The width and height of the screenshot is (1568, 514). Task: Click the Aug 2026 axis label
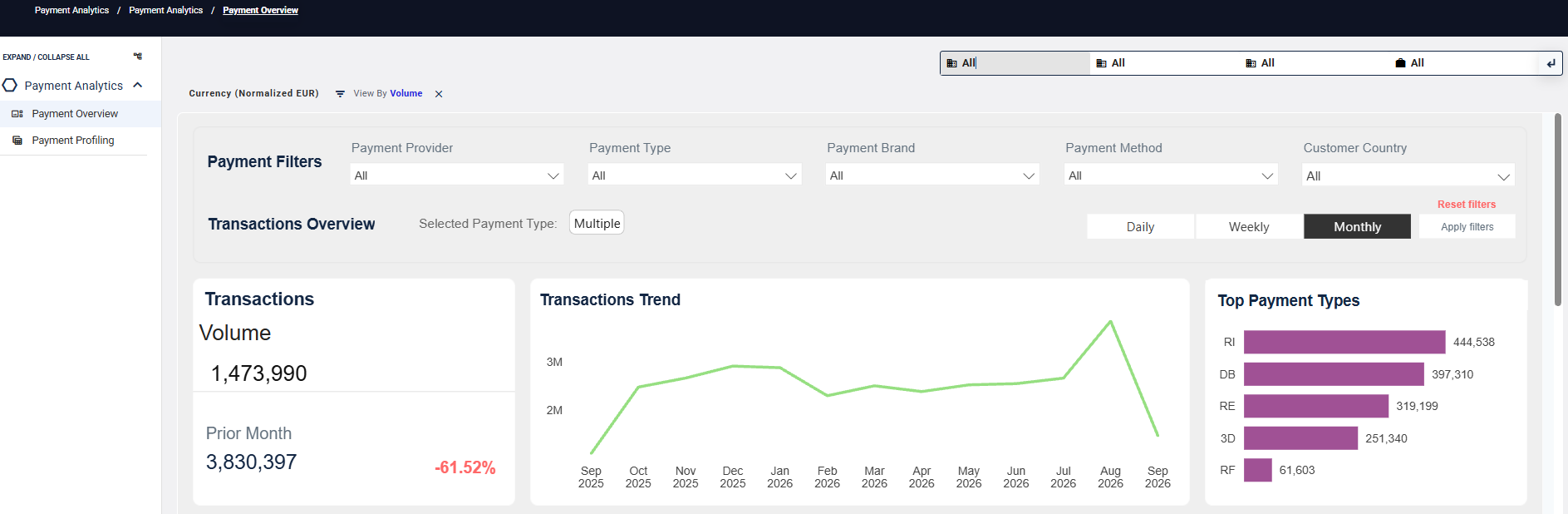(1110, 477)
